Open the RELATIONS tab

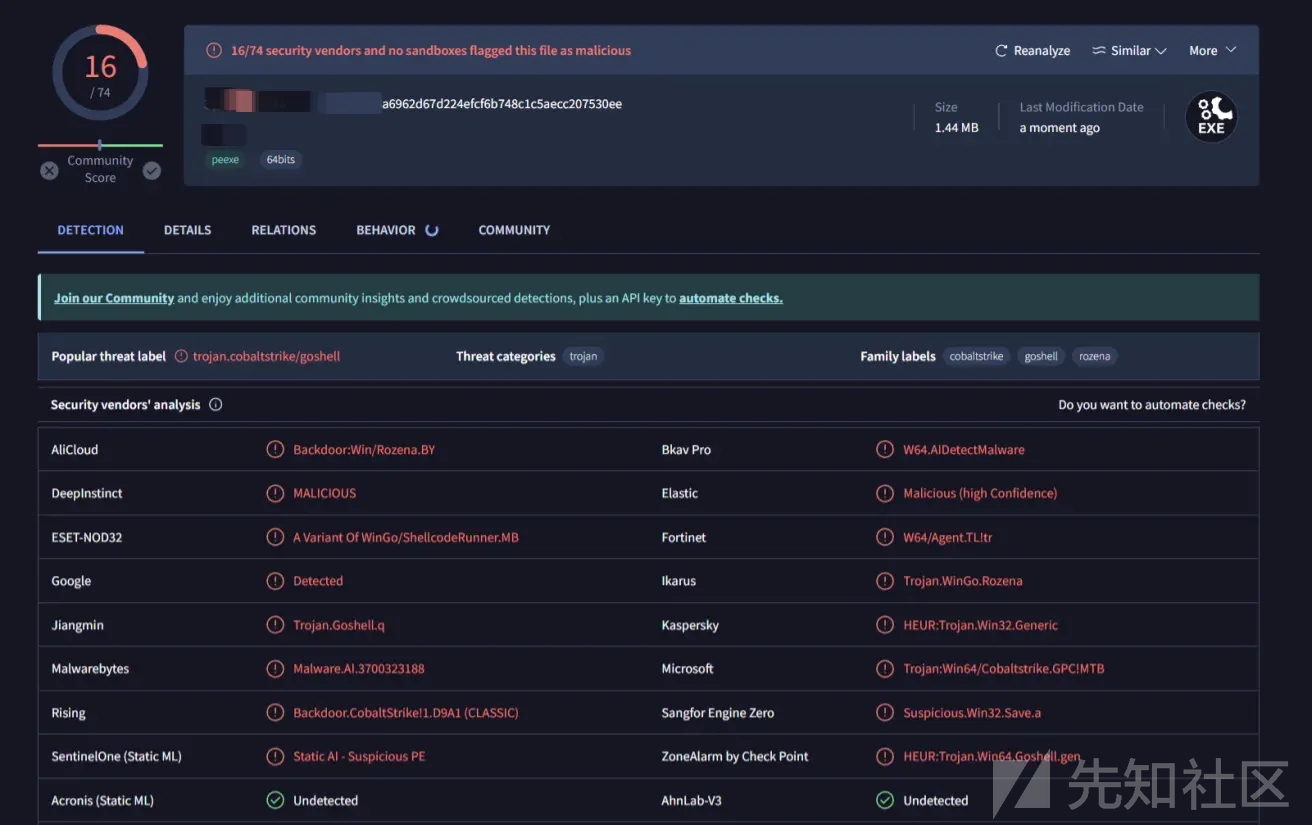[x=284, y=230]
